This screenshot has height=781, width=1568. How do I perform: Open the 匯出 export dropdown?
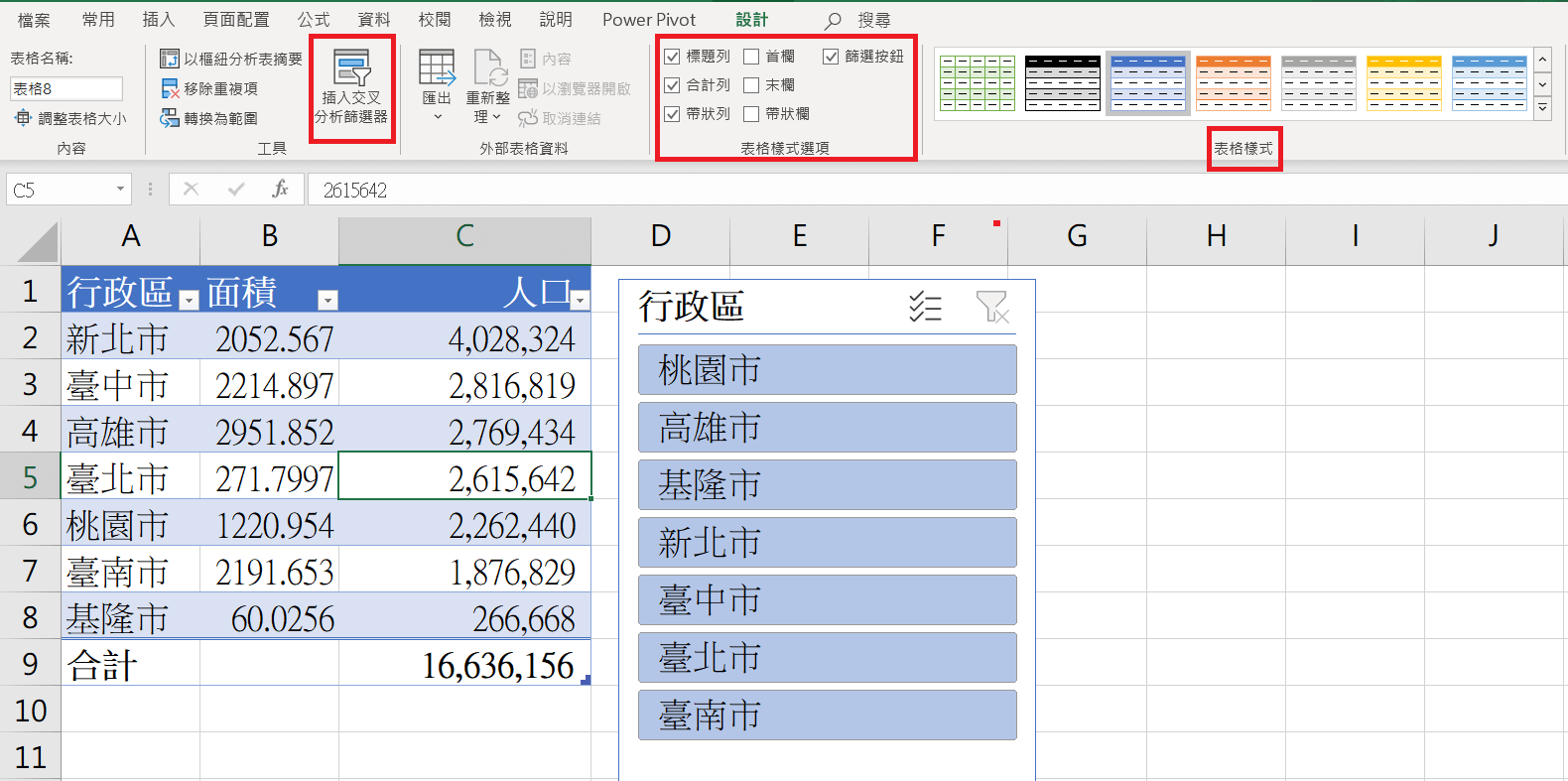coord(437,117)
